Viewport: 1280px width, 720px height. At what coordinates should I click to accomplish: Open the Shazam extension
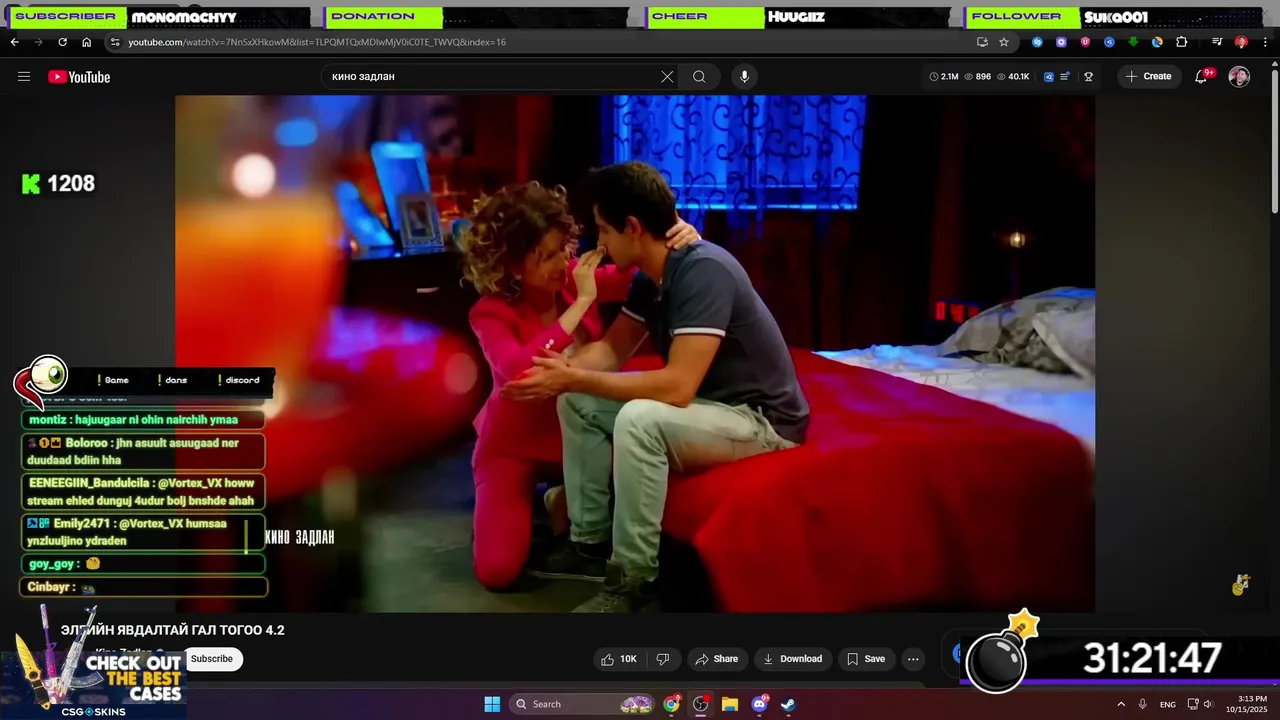click(1037, 42)
